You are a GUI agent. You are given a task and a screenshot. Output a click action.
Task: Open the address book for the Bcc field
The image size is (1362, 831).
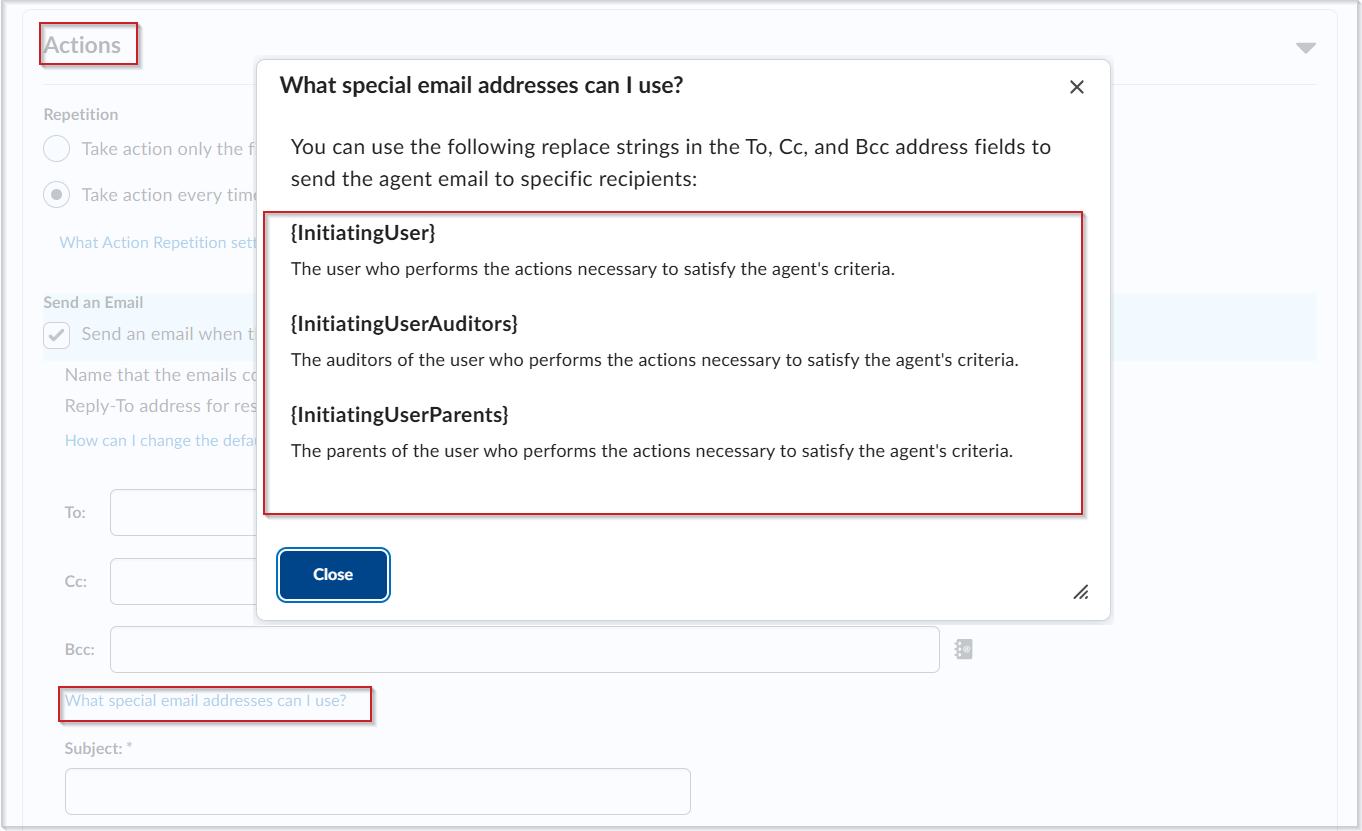962,649
